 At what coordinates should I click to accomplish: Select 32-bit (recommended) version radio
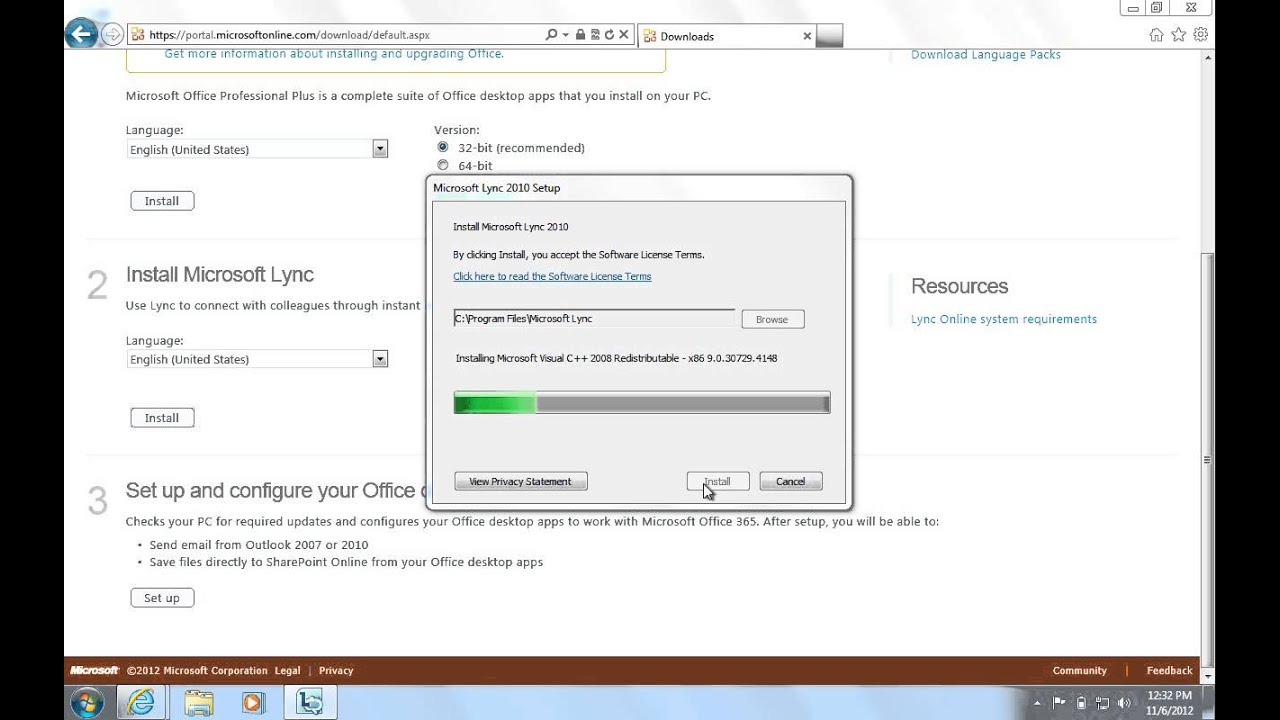443,147
